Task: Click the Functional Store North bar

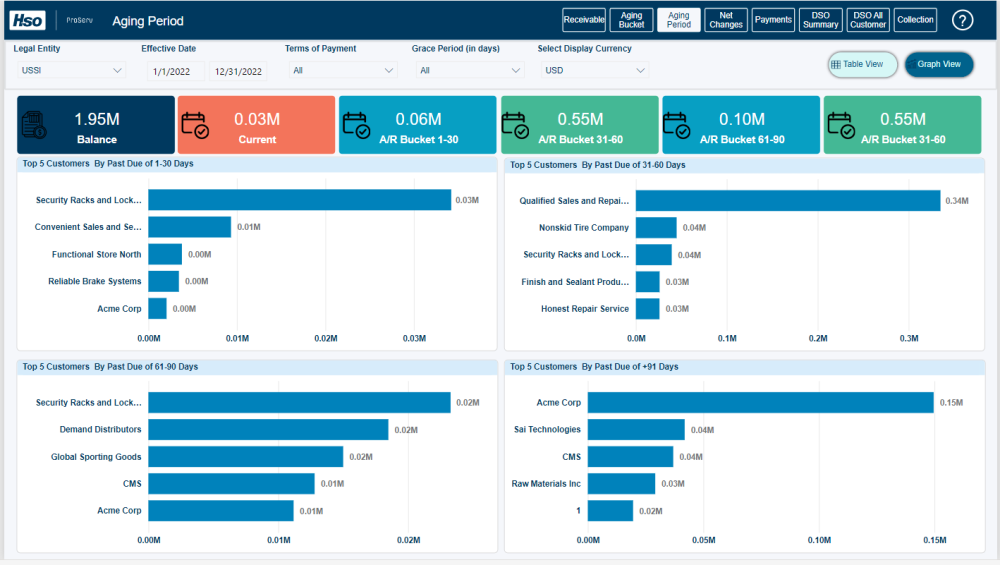Action: point(165,254)
